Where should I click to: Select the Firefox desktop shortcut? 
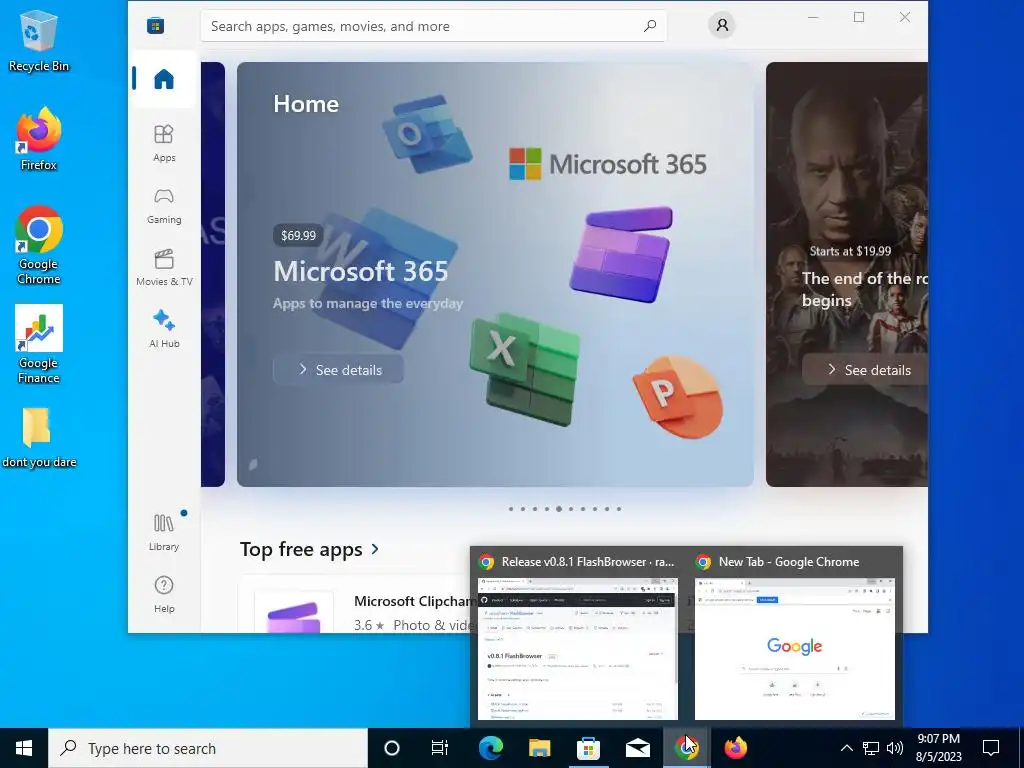click(x=39, y=139)
